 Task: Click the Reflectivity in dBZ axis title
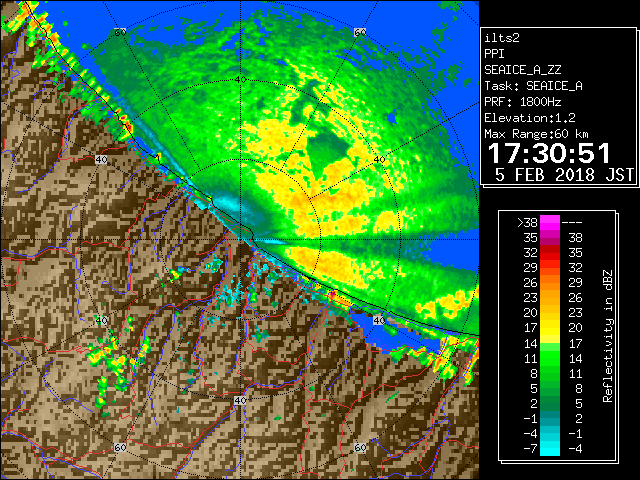pyautogui.click(x=608, y=336)
